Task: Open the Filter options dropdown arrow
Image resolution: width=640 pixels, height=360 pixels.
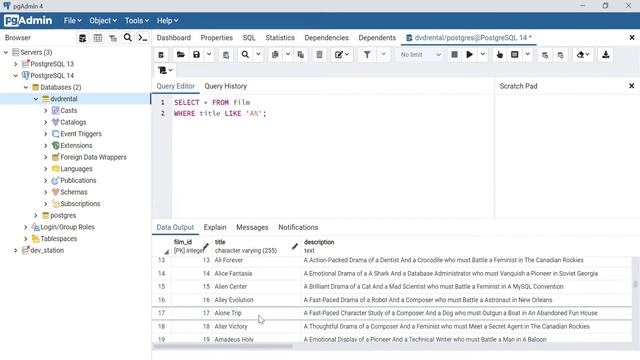Action: pyautogui.click(x=383, y=54)
